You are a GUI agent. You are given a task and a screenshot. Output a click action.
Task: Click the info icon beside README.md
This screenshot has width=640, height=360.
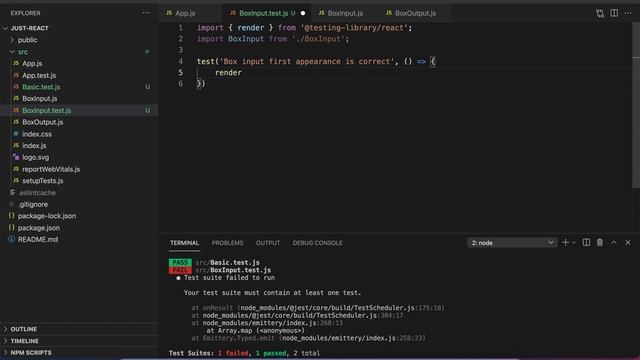pyautogui.click(x=11, y=239)
